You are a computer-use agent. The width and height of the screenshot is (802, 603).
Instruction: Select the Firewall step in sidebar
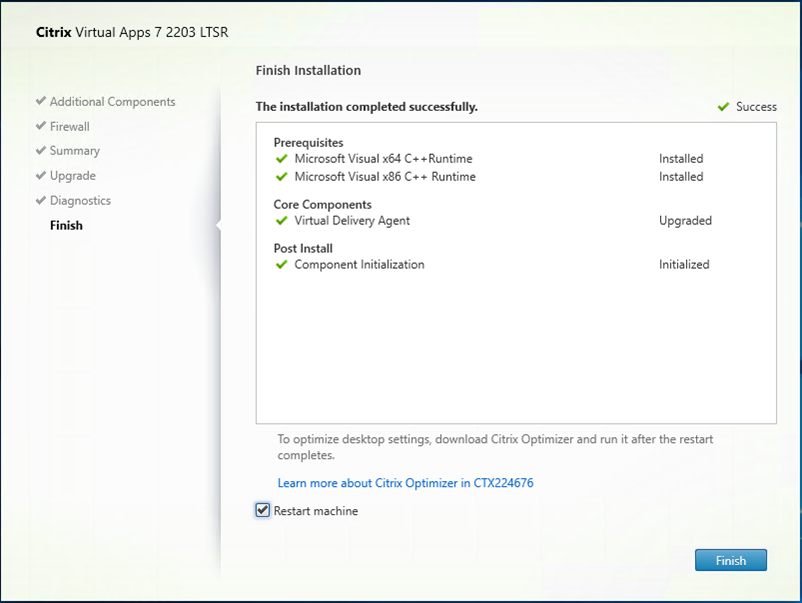pyautogui.click(x=70, y=126)
